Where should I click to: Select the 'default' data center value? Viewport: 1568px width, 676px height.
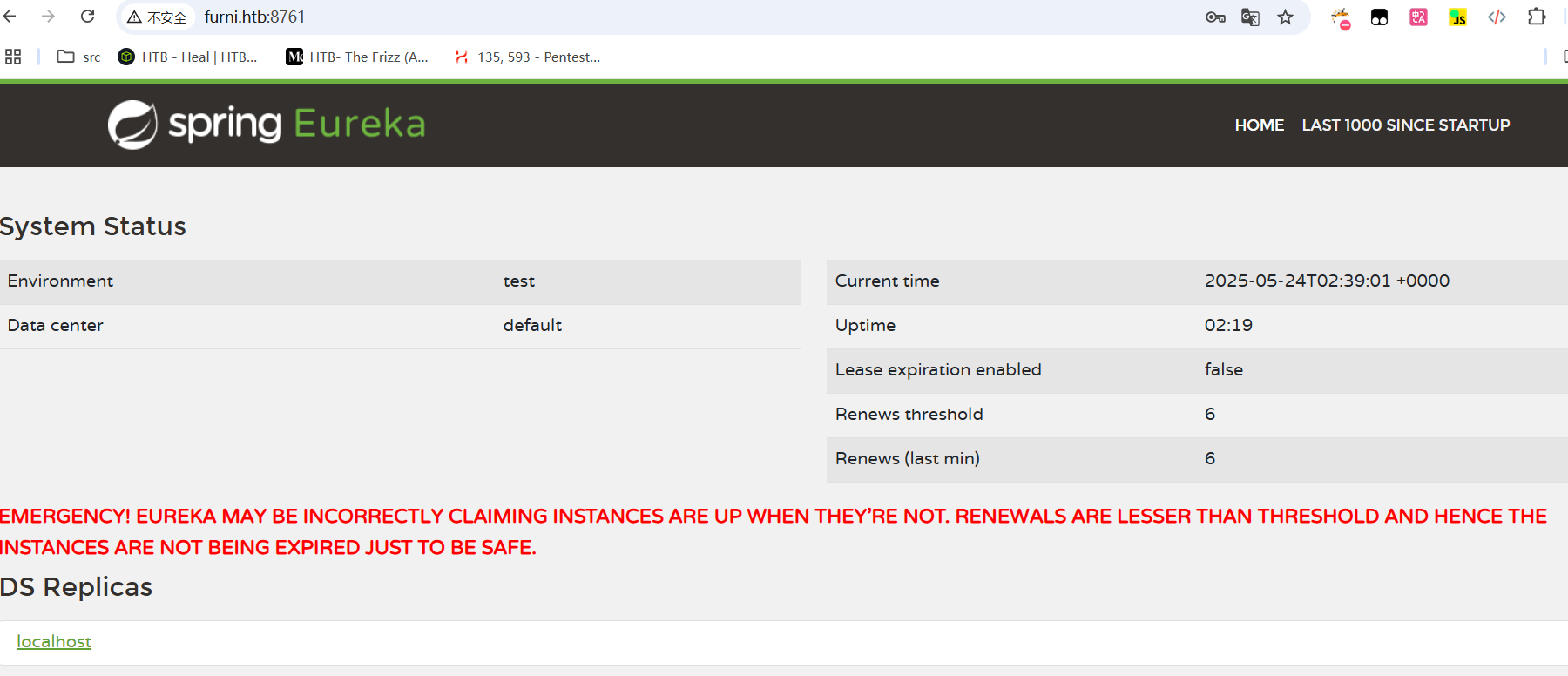[532, 326]
